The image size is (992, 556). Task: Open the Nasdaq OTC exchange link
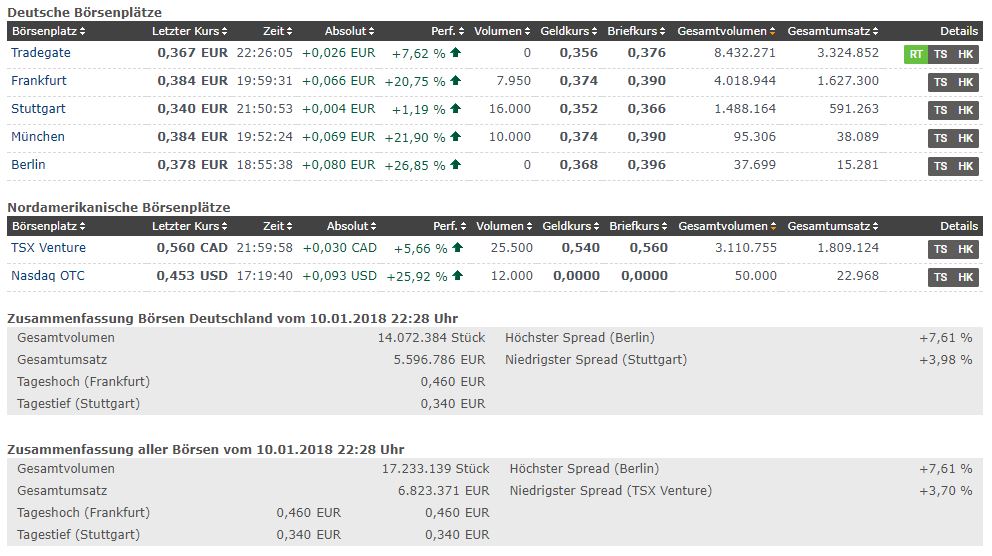(48, 276)
